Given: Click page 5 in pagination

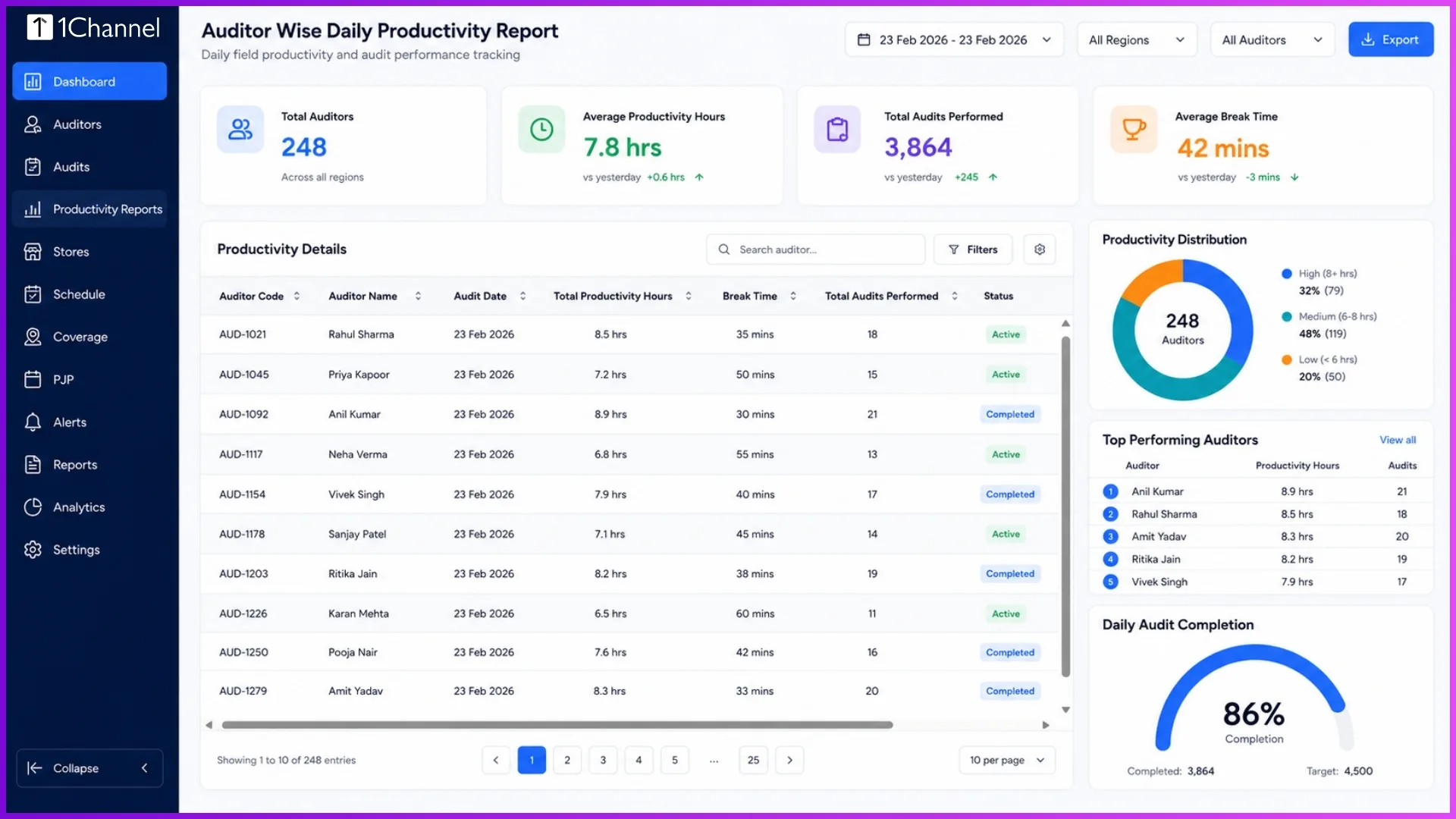Looking at the screenshot, I should tap(674, 760).
